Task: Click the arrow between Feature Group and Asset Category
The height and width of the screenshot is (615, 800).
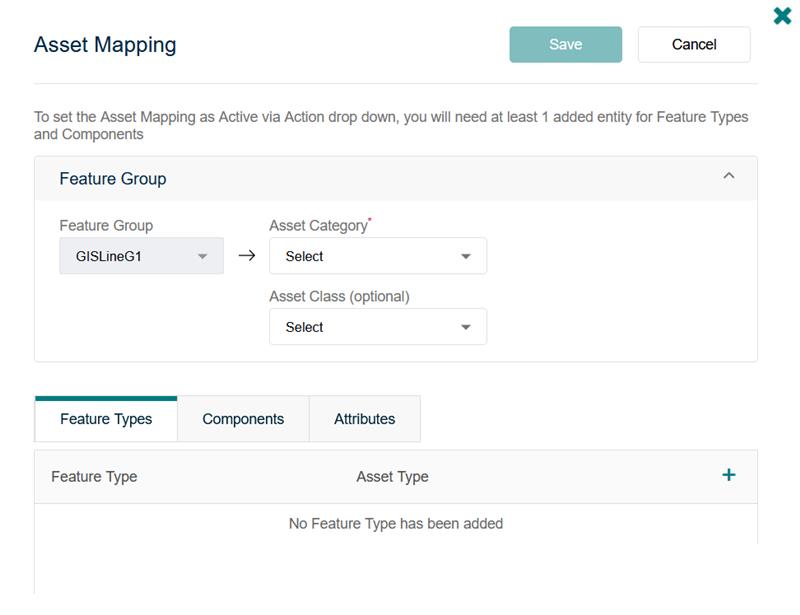Action: 245,255
